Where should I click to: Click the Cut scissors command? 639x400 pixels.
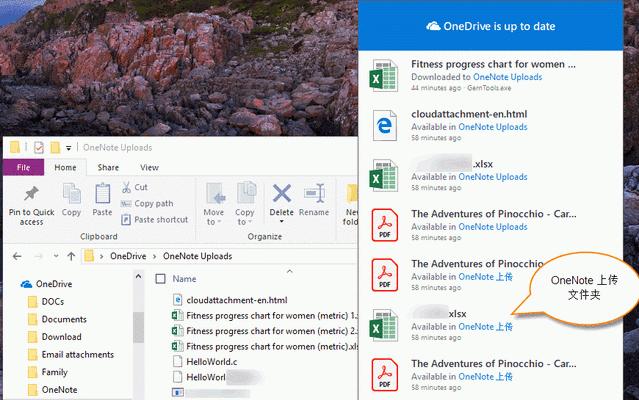coord(135,187)
